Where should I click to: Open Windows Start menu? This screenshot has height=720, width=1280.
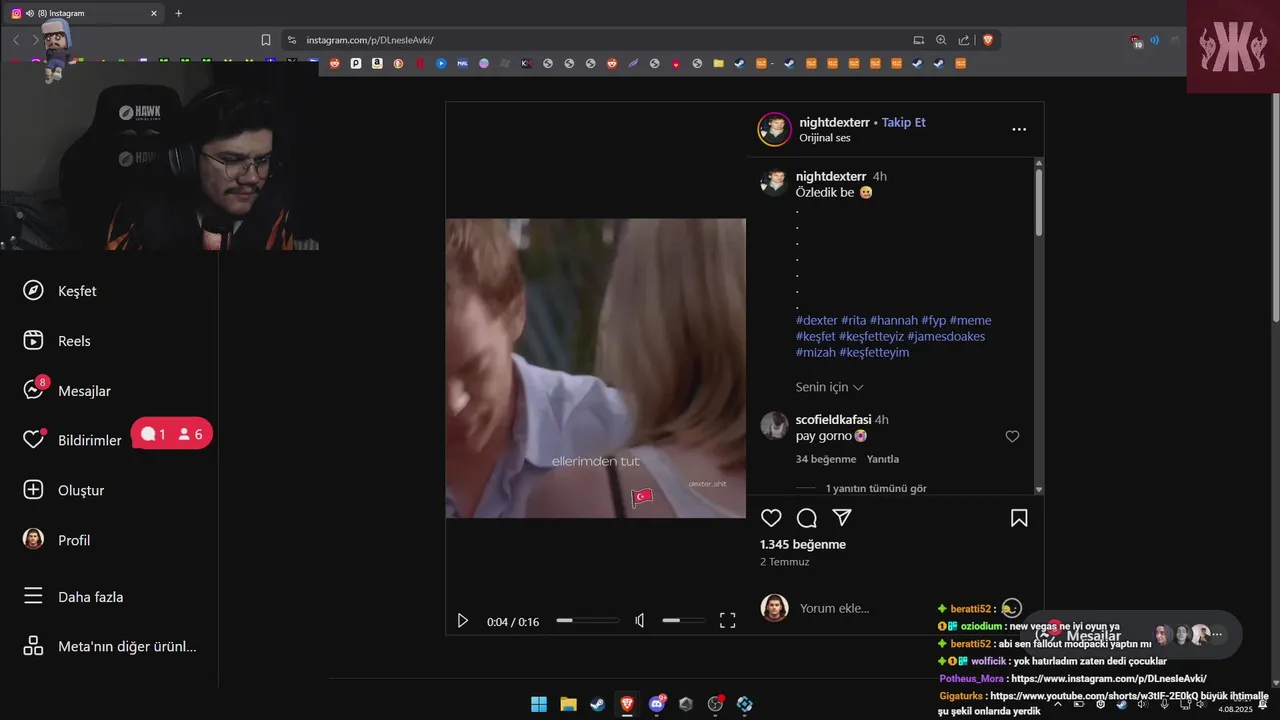pos(539,704)
